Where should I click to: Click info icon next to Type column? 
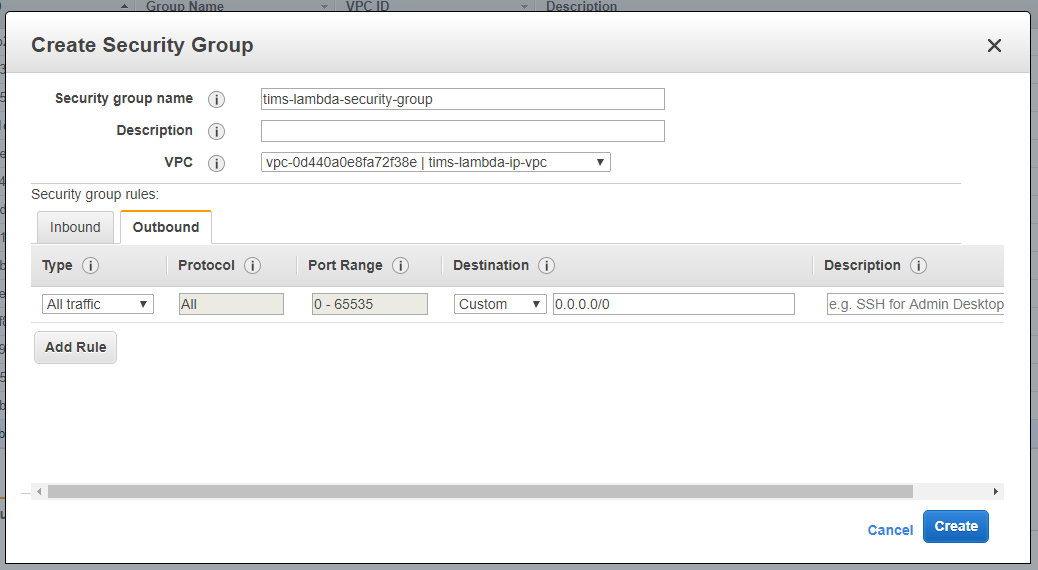tap(91, 265)
